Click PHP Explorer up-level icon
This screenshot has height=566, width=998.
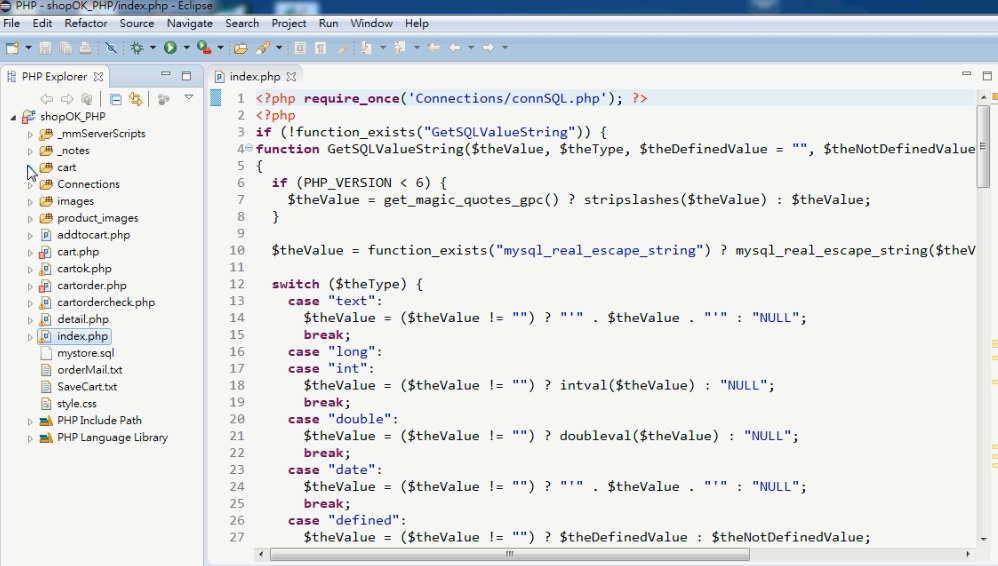point(87,99)
